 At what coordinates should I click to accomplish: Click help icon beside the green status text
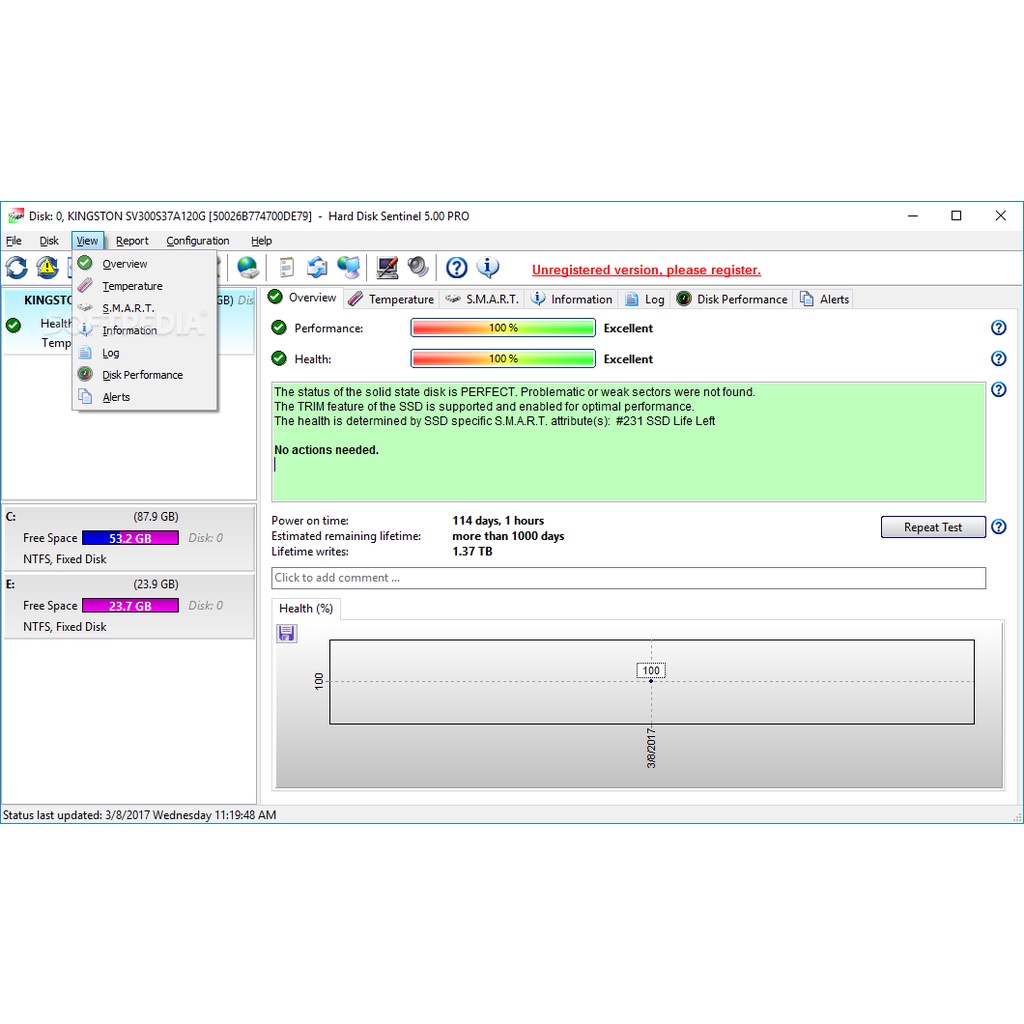click(x=999, y=390)
